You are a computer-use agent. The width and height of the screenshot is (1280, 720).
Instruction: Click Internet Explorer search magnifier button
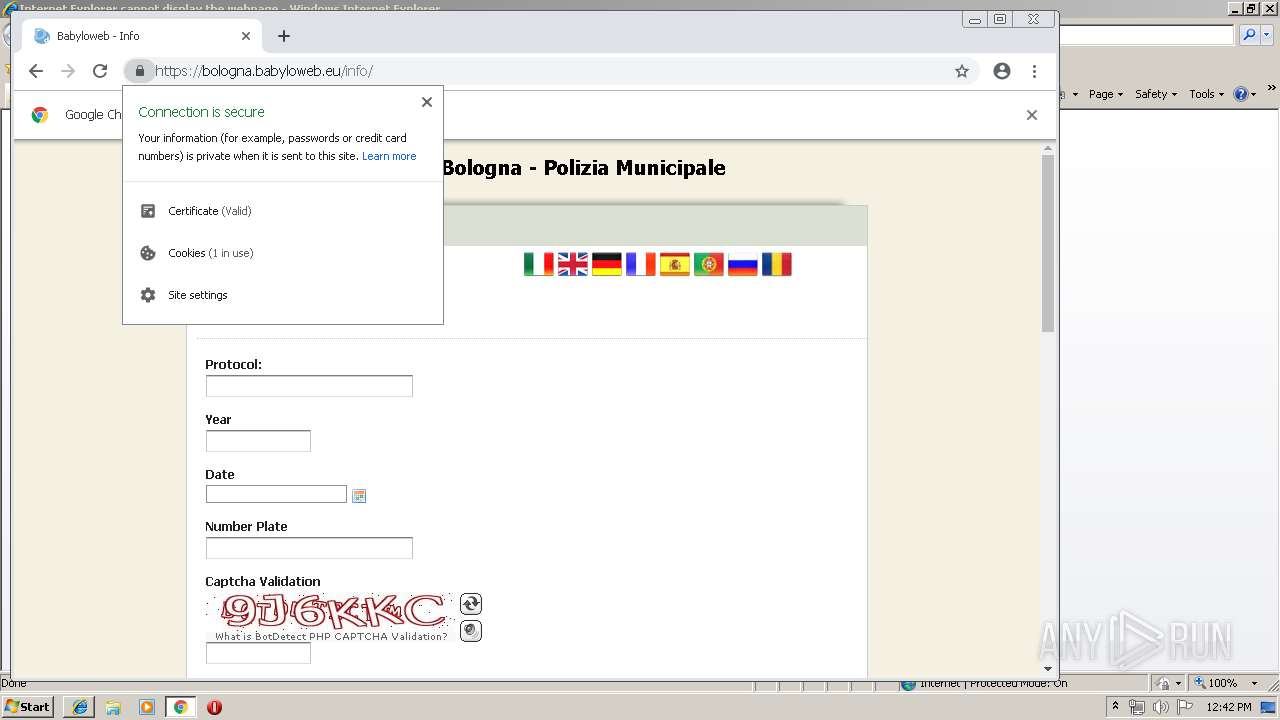pos(1249,35)
